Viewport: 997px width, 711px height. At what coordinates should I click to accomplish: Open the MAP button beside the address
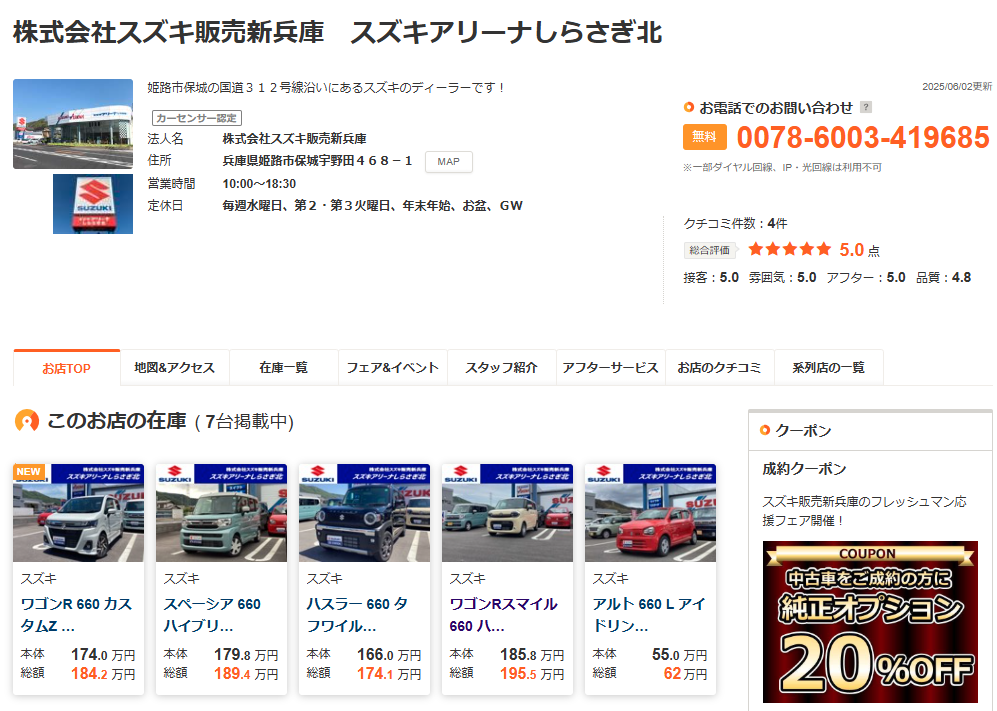point(448,162)
